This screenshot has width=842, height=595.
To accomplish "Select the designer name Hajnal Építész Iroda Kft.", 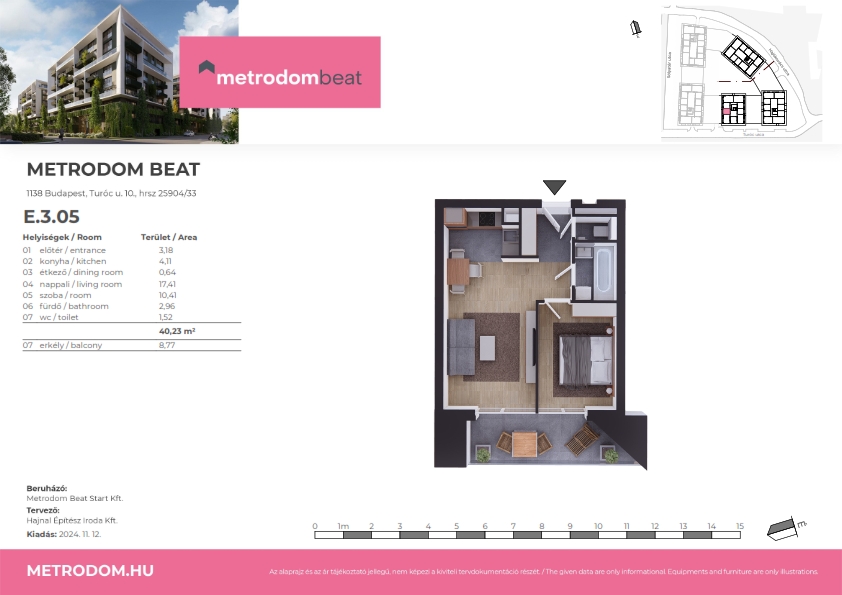I will click(72, 520).
